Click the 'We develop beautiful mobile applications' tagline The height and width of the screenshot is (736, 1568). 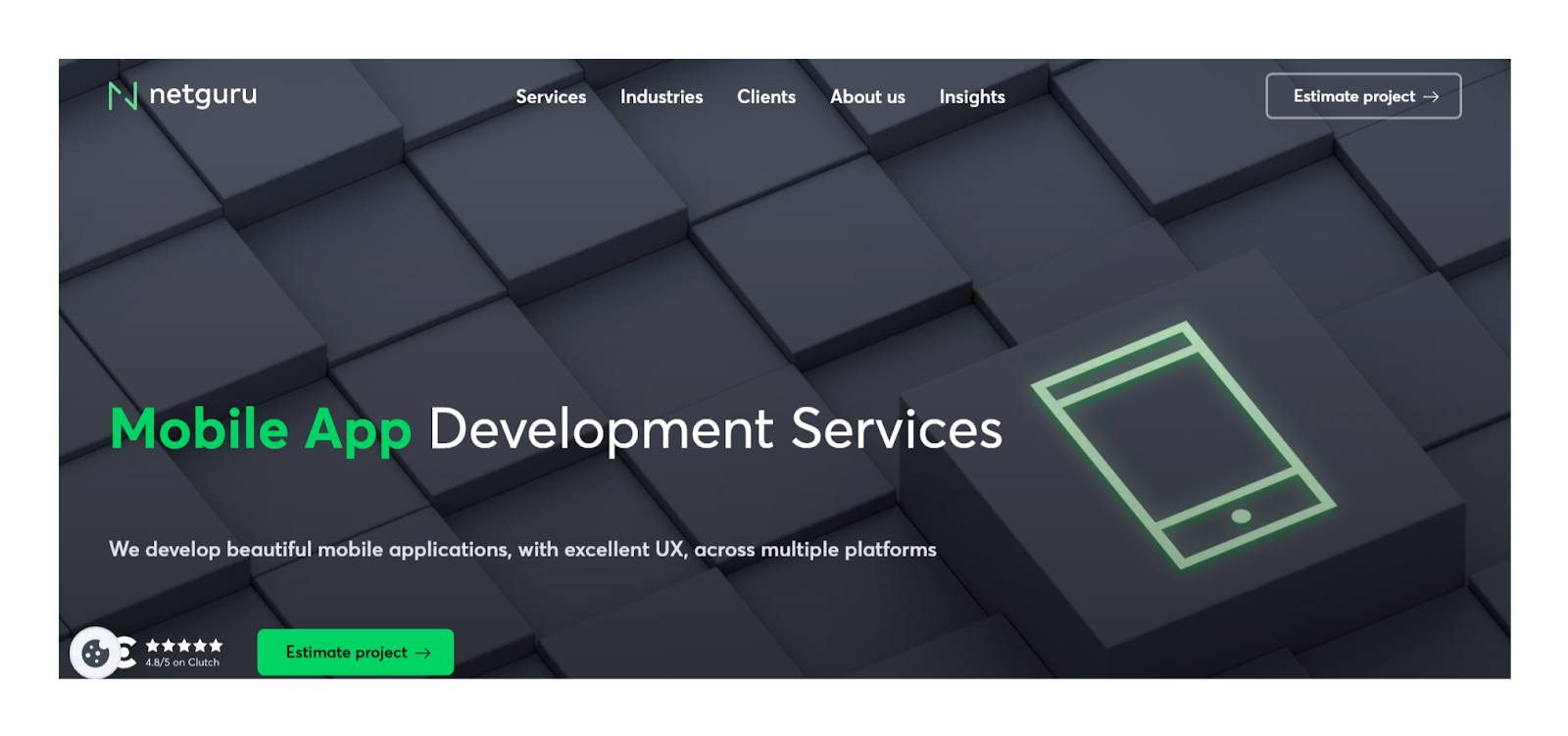click(522, 549)
